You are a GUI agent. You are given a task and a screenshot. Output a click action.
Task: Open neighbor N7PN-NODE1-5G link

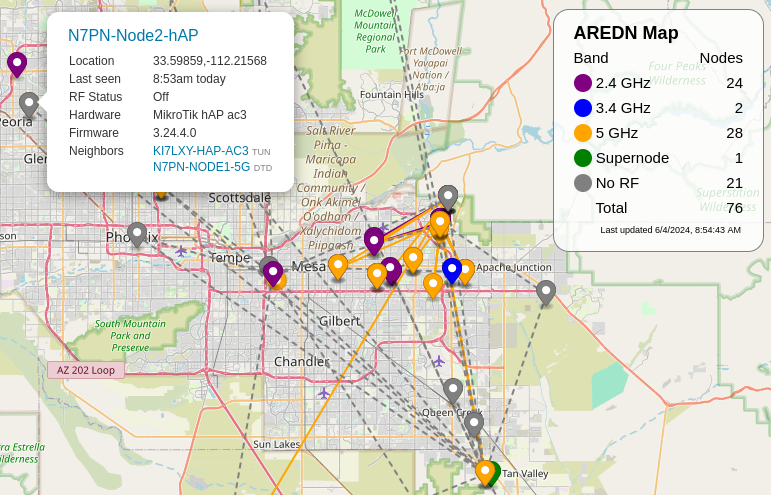tap(202, 167)
